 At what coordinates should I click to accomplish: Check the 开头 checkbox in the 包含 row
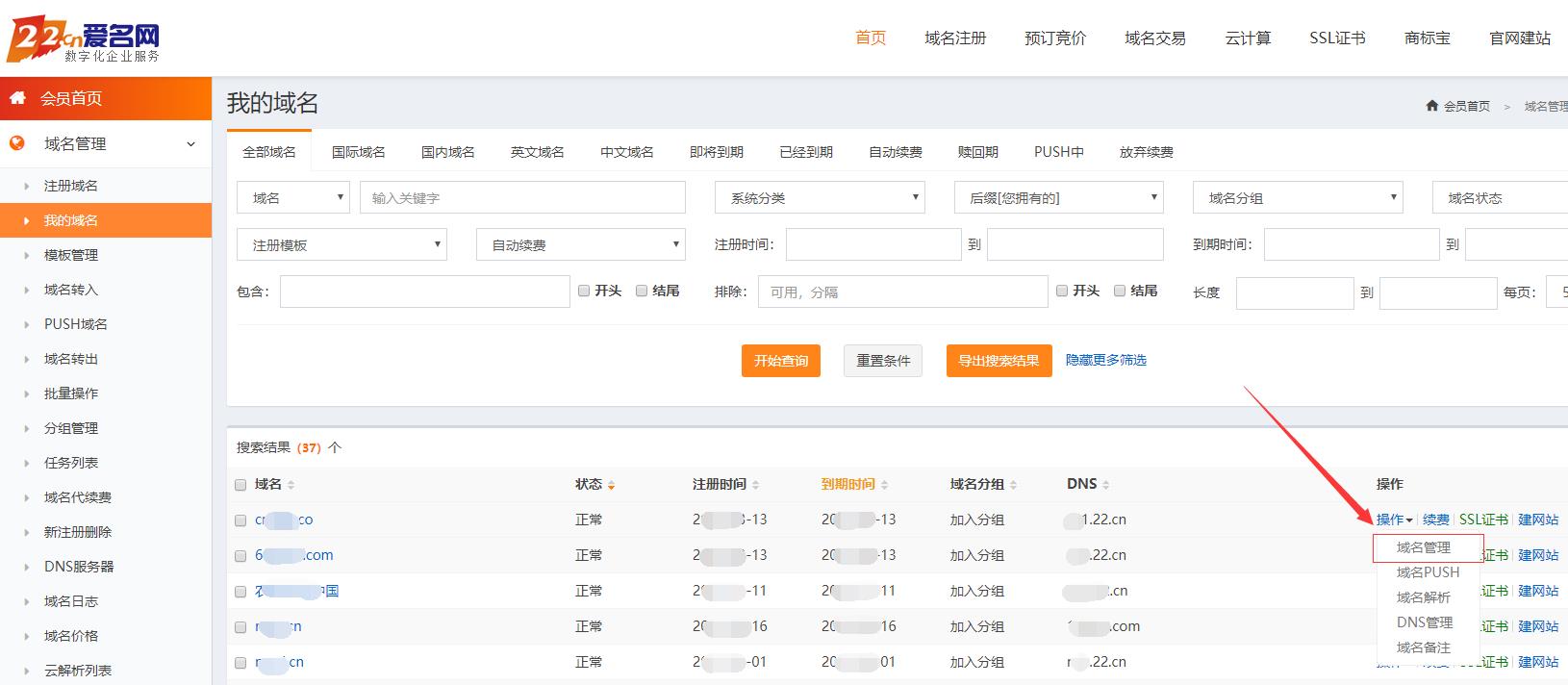pyautogui.click(x=584, y=291)
